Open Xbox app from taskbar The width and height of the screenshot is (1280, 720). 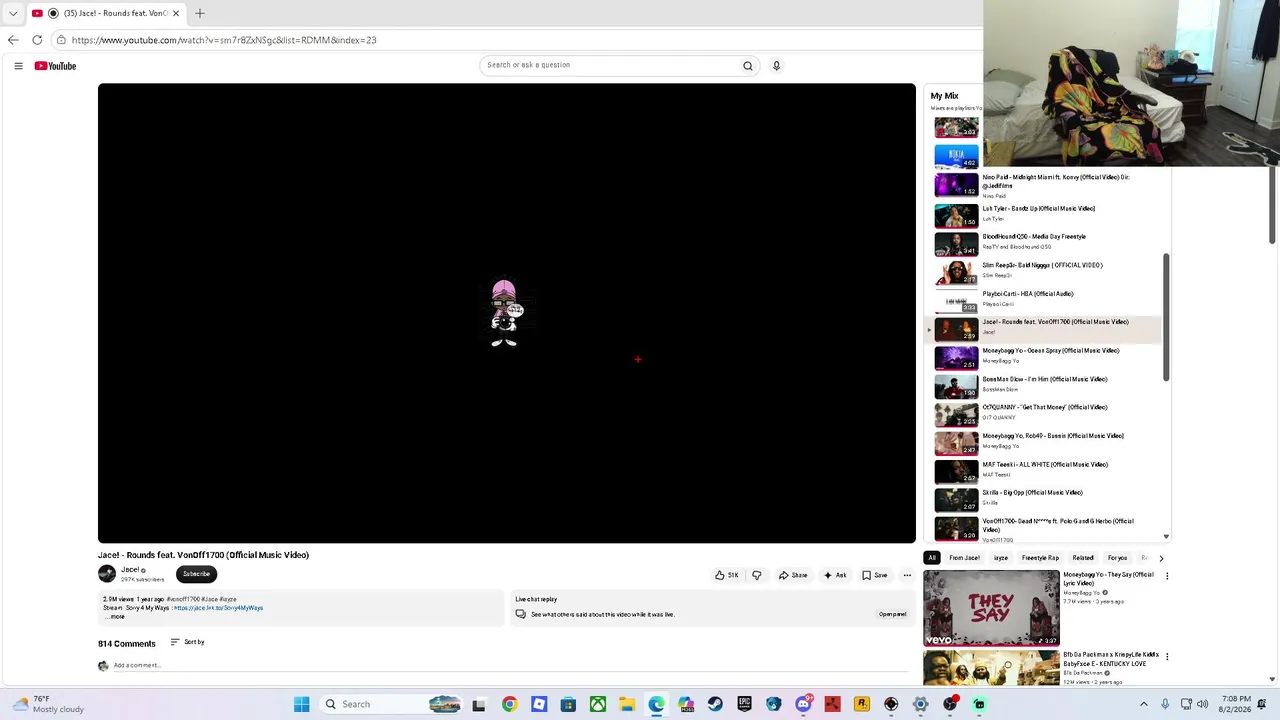(598, 704)
